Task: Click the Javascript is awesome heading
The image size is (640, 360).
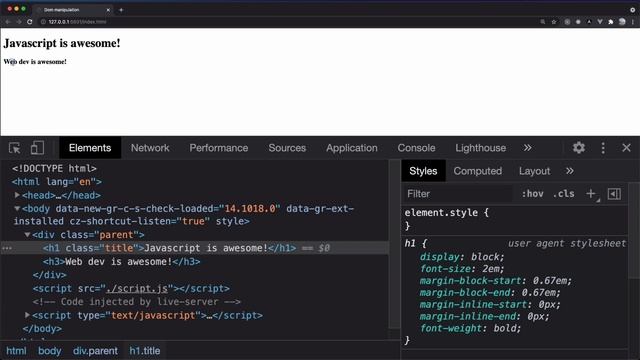Action: point(62,43)
